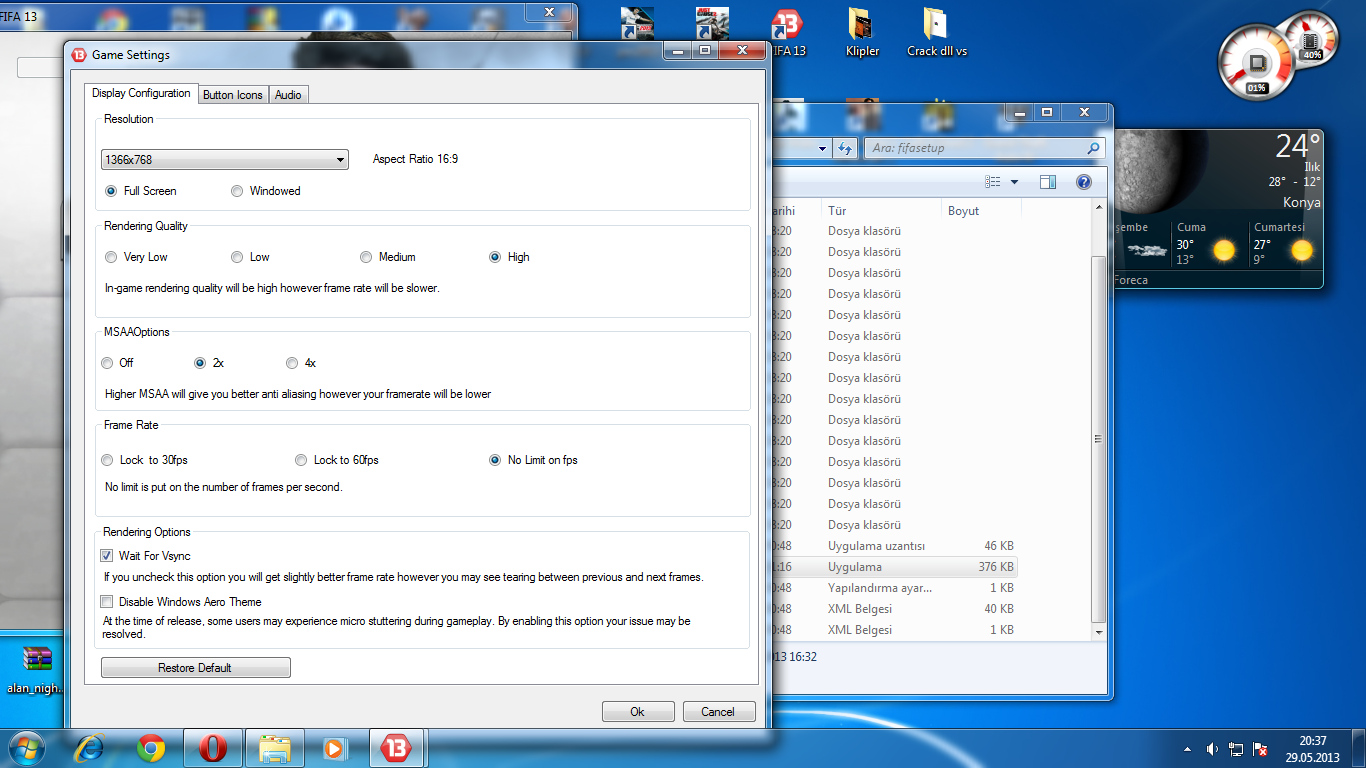Select the Uygulama uzantısı 46 KB row
Viewport: 1366px width, 768px height.
896,546
